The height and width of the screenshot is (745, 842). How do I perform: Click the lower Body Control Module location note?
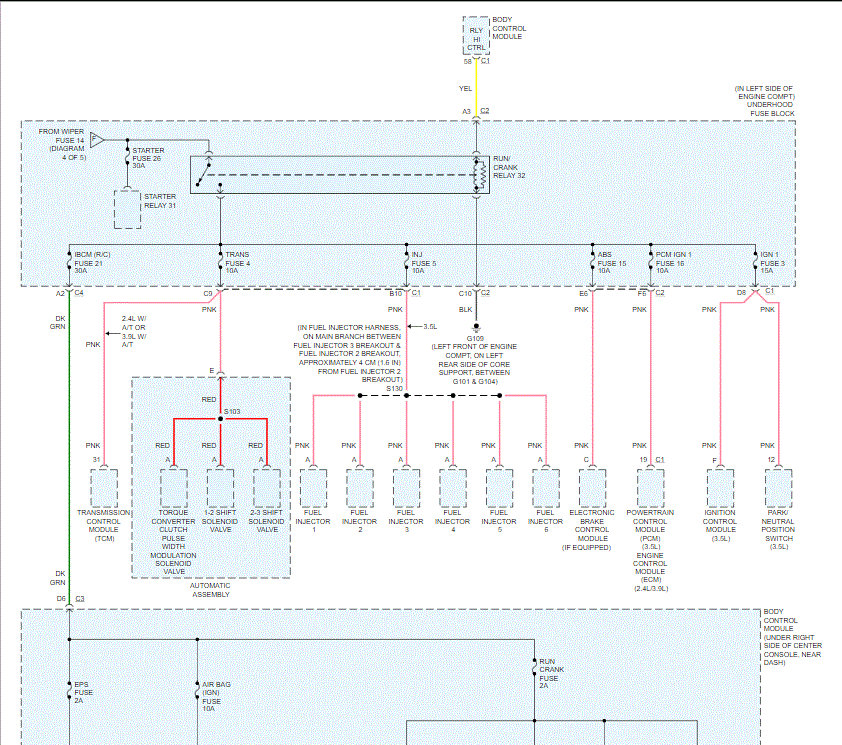tap(792, 637)
